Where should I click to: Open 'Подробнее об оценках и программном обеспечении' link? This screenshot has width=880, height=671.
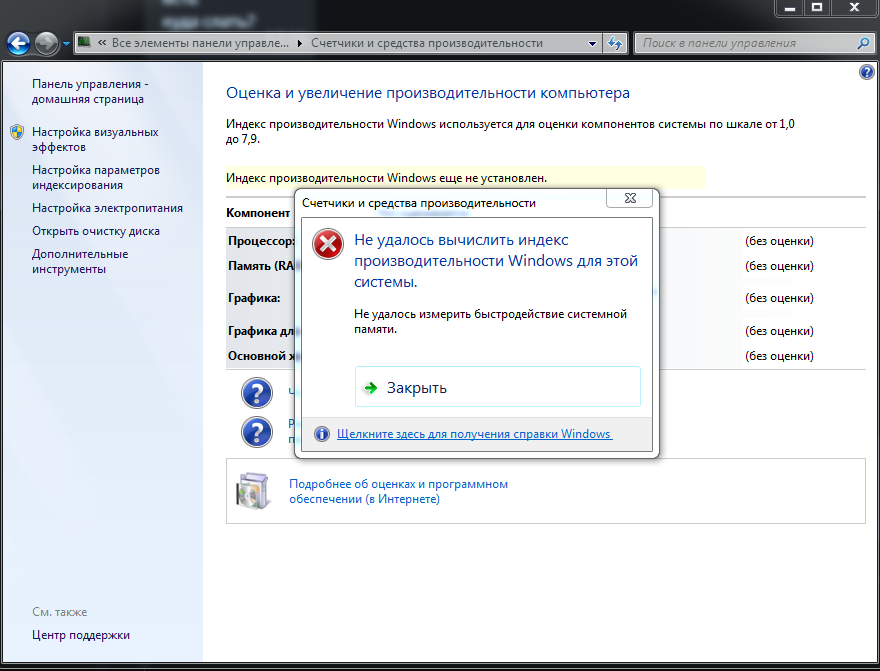click(x=398, y=491)
